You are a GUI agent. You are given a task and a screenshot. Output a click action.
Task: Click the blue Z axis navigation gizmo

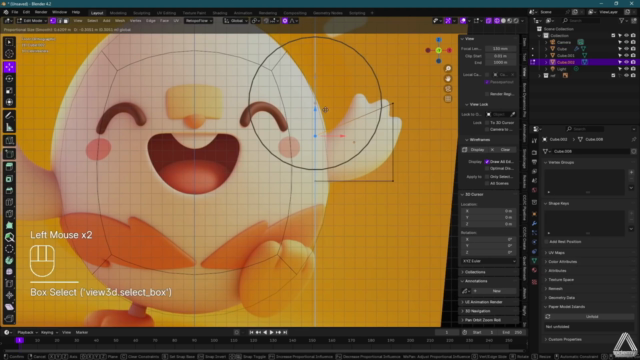click(x=438, y=40)
